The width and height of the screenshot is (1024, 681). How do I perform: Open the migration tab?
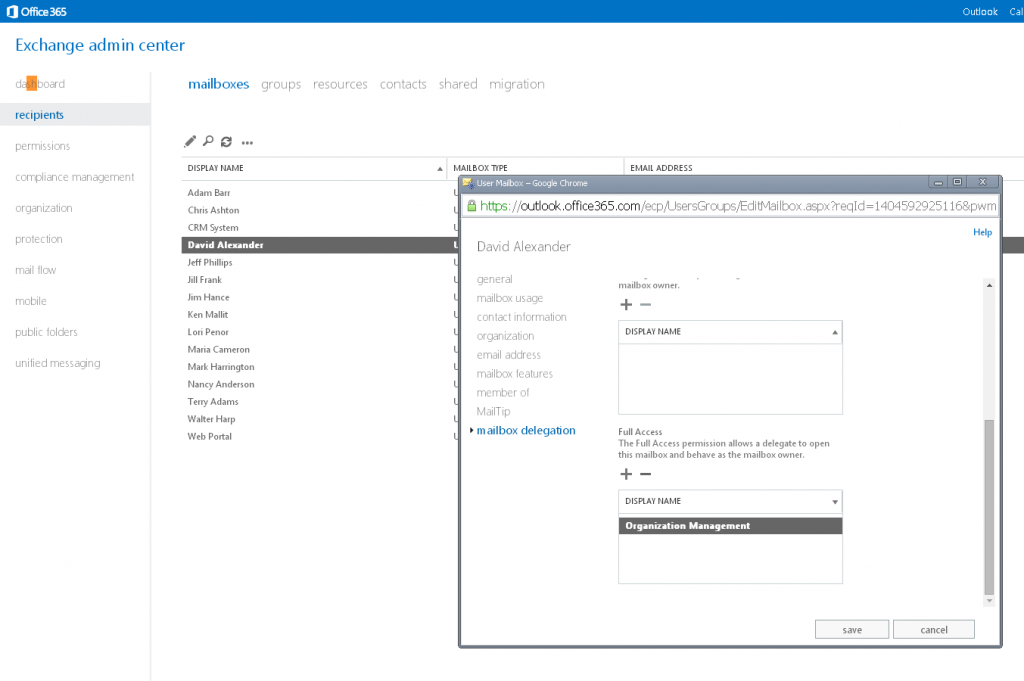coord(517,84)
